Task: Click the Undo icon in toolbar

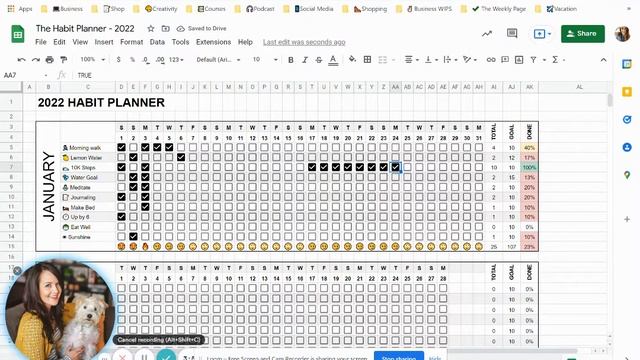Action: (x=22, y=60)
